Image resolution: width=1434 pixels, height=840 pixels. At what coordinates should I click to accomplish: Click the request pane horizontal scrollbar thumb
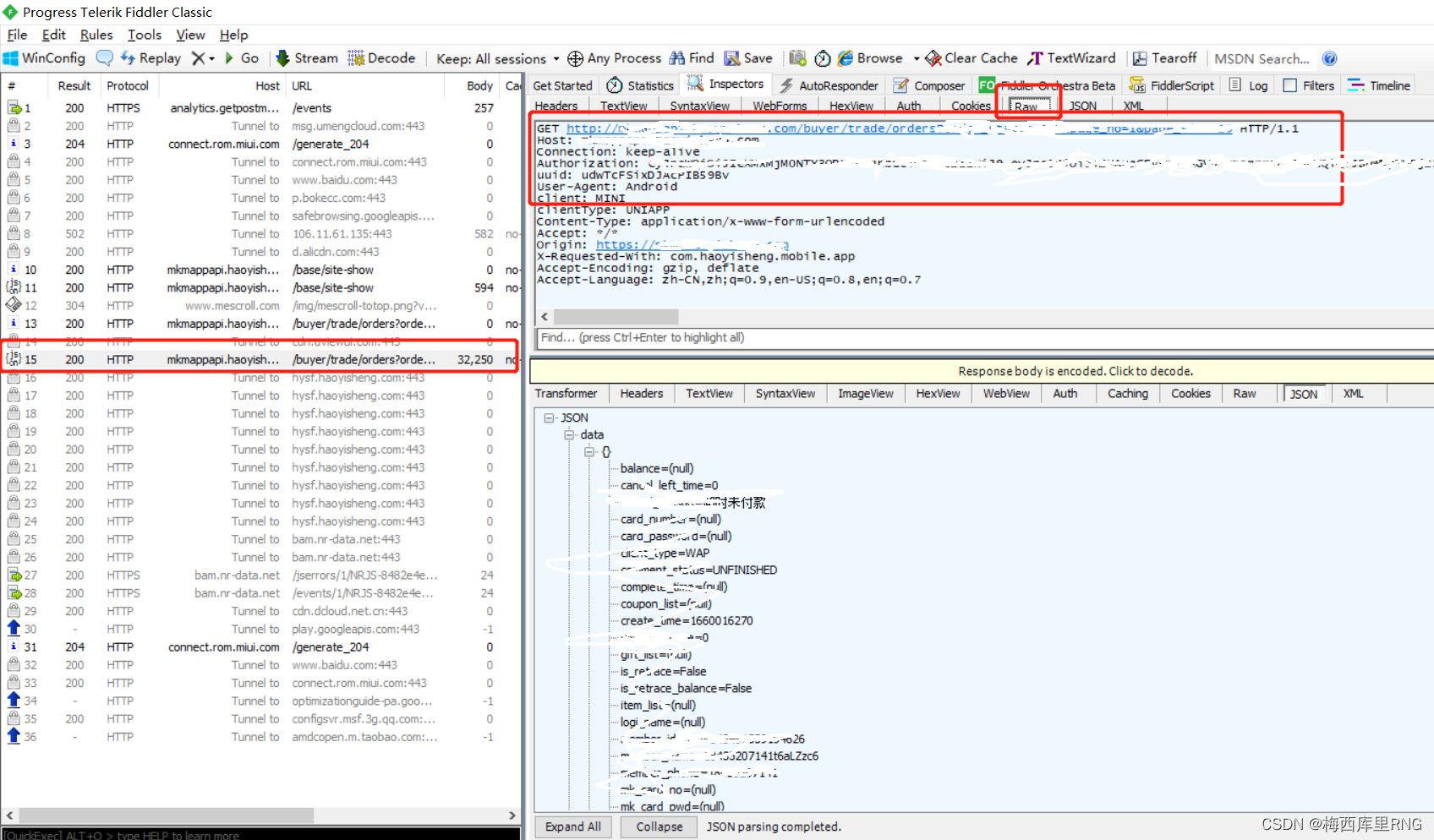616,316
